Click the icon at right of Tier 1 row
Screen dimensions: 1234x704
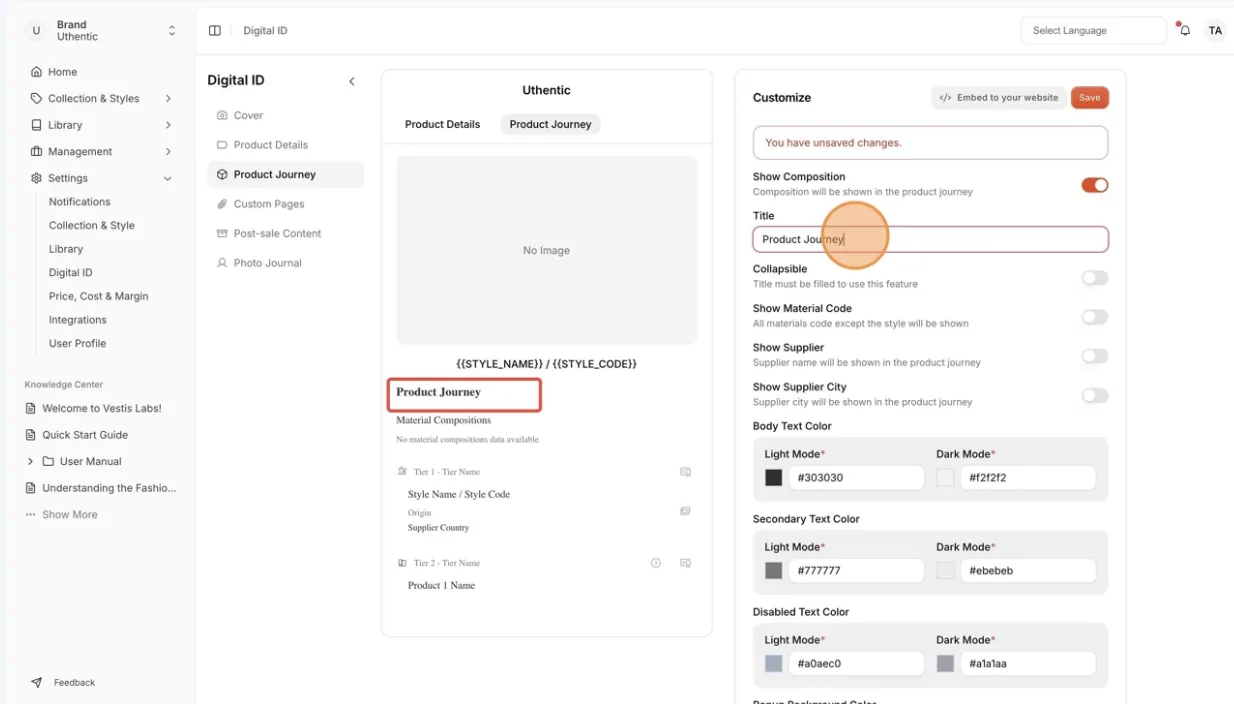coord(685,472)
